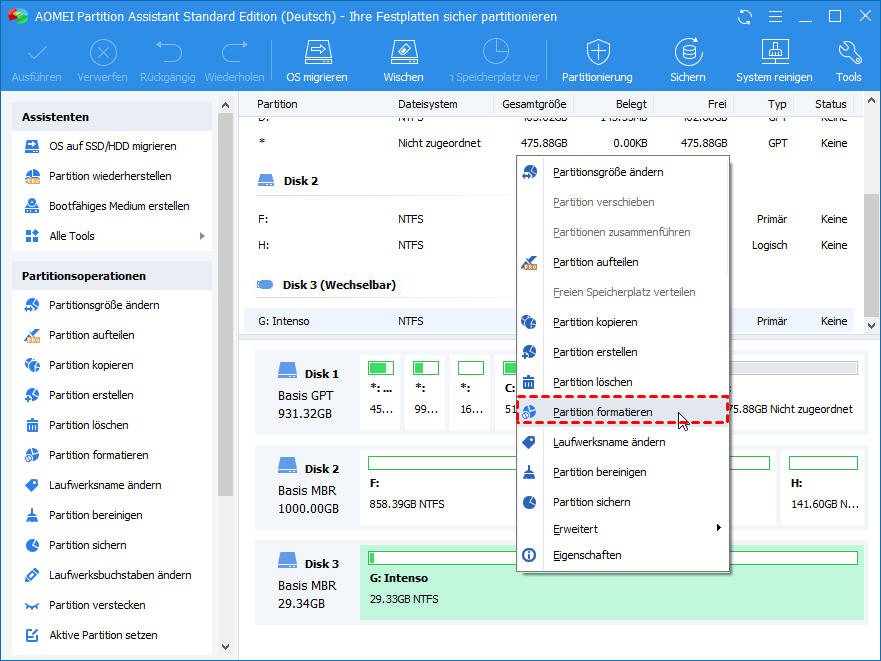The height and width of the screenshot is (661, 881).
Task: Click OS auf SSD/HDD migrieren icon in sidebar
Action: [32, 146]
